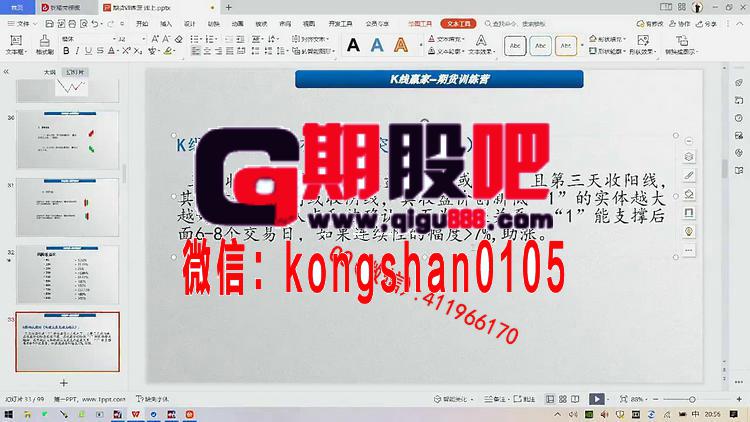
Task: Expand numbered list style dropdown
Action: 216,39
